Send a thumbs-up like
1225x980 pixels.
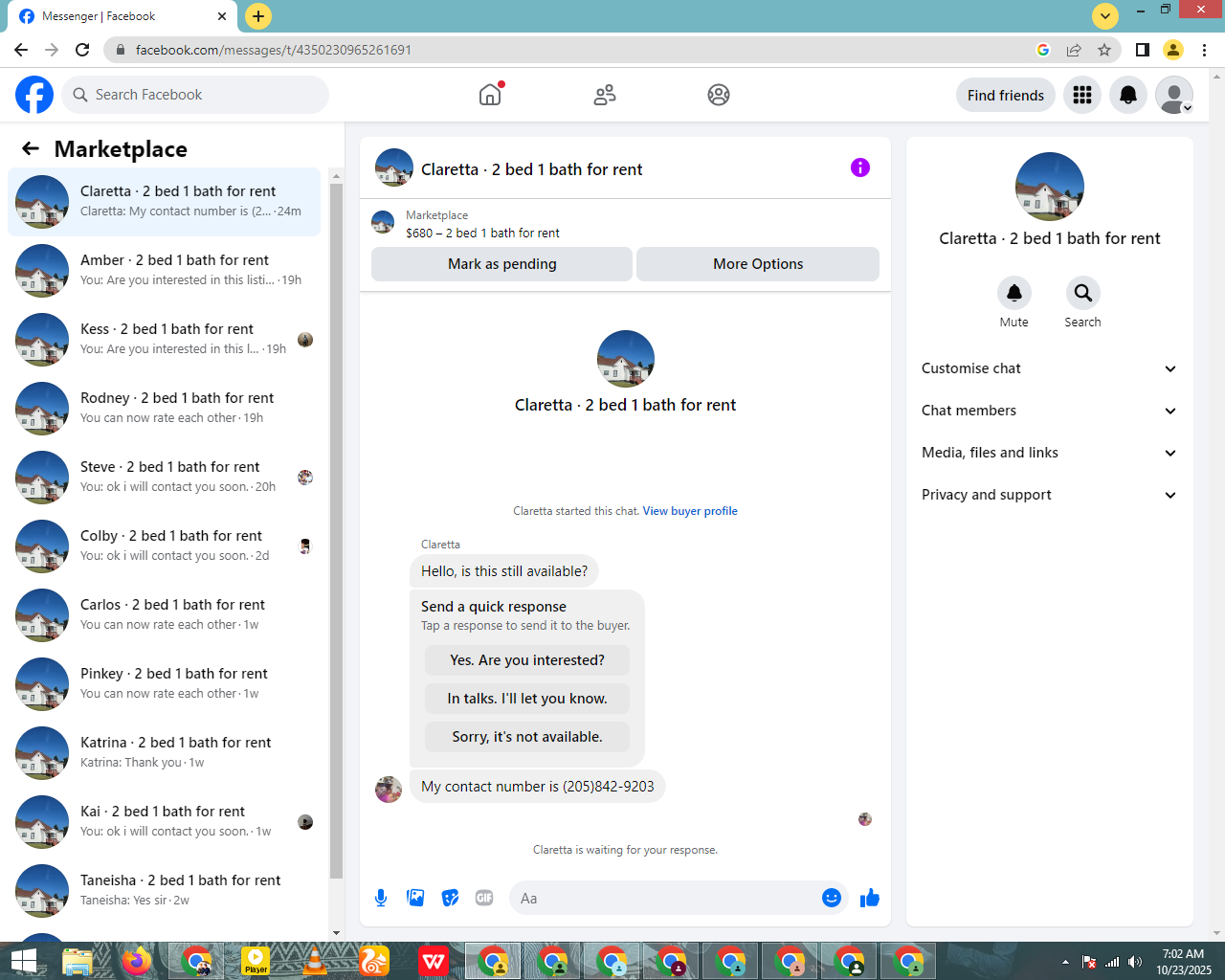coord(870,898)
